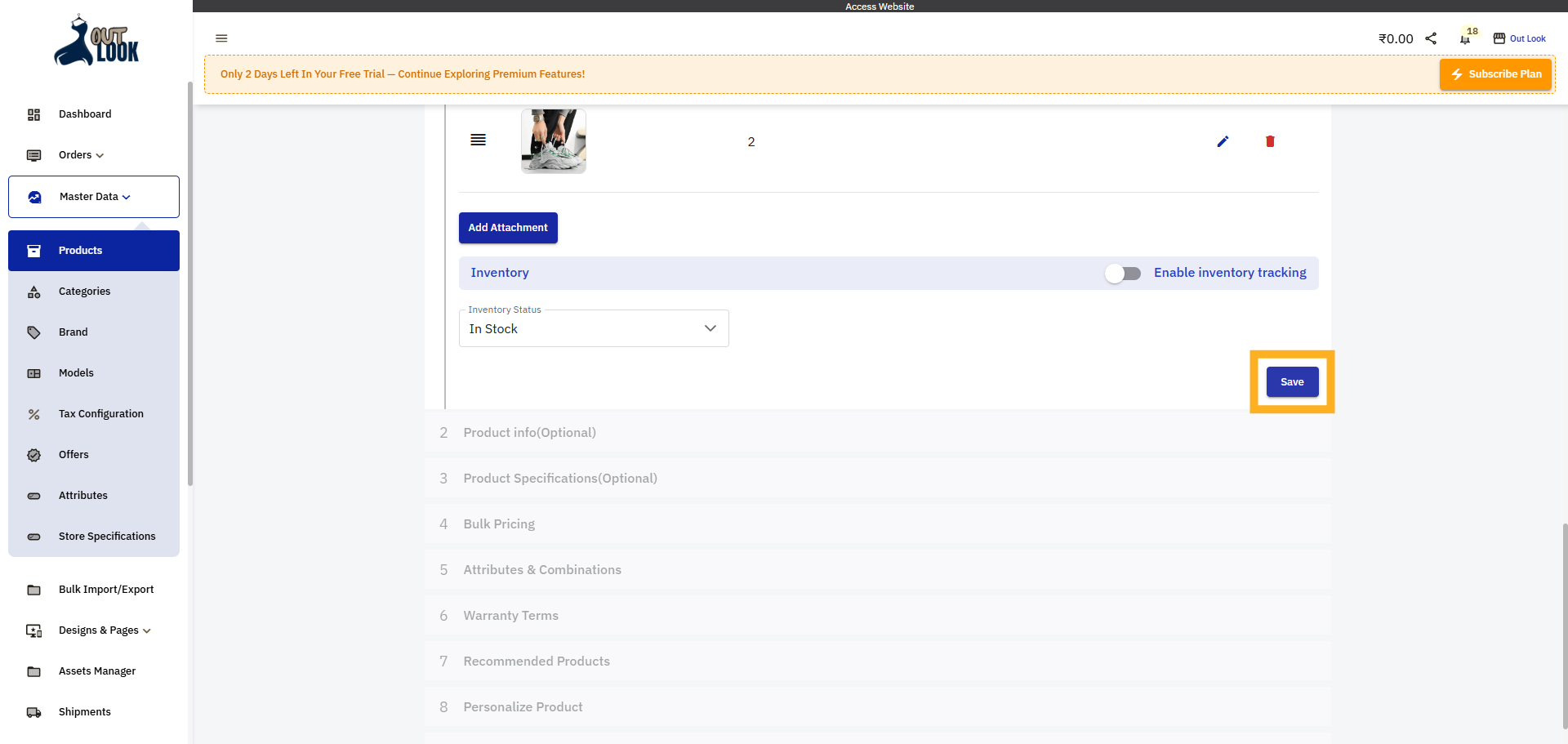Select the Categories icon in sidebar
1568x744 pixels.
33,292
